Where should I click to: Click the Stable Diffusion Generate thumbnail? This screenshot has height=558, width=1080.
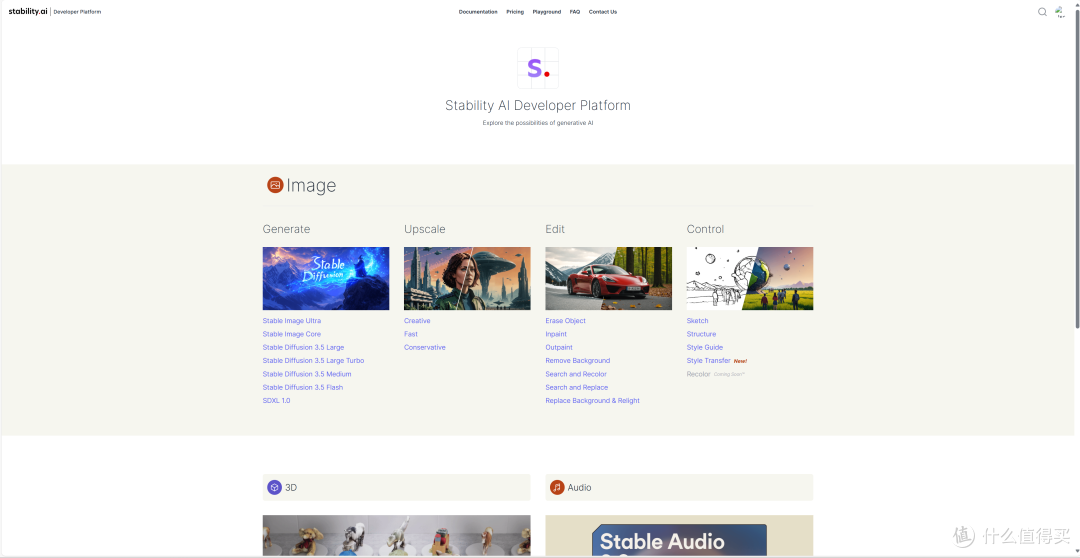point(326,278)
